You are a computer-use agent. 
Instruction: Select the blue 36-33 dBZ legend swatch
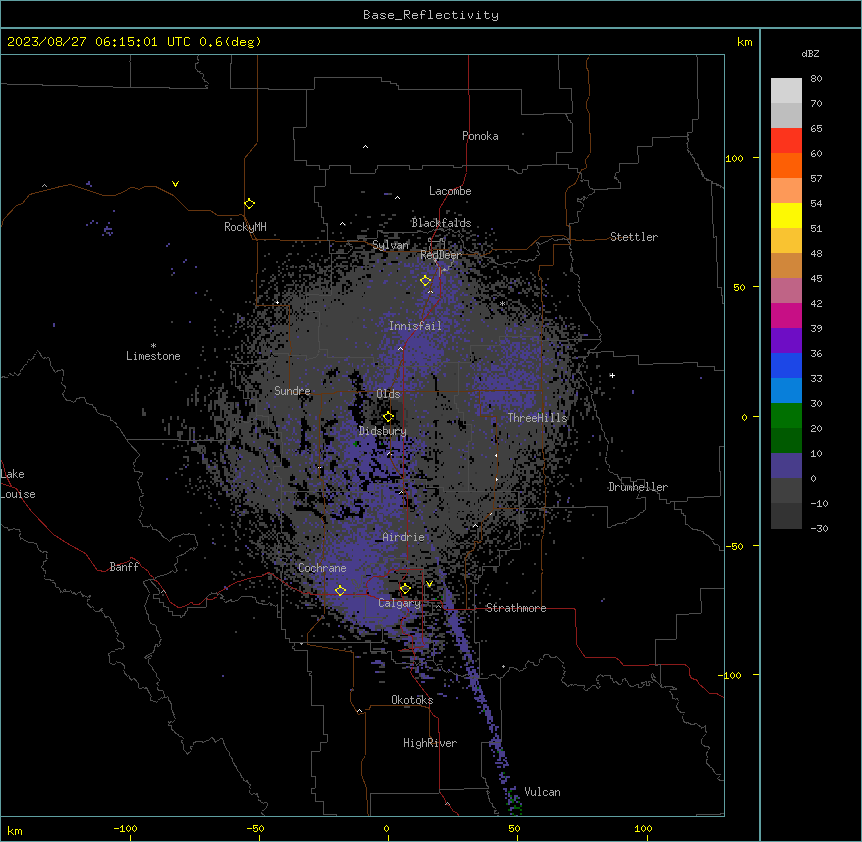(786, 365)
